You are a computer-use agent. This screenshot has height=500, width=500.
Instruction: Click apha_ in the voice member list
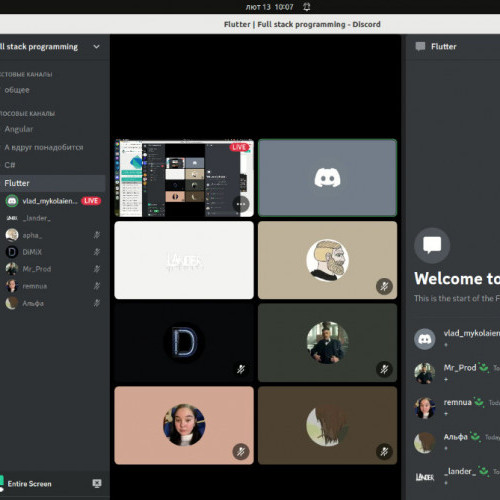coord(32,235)
